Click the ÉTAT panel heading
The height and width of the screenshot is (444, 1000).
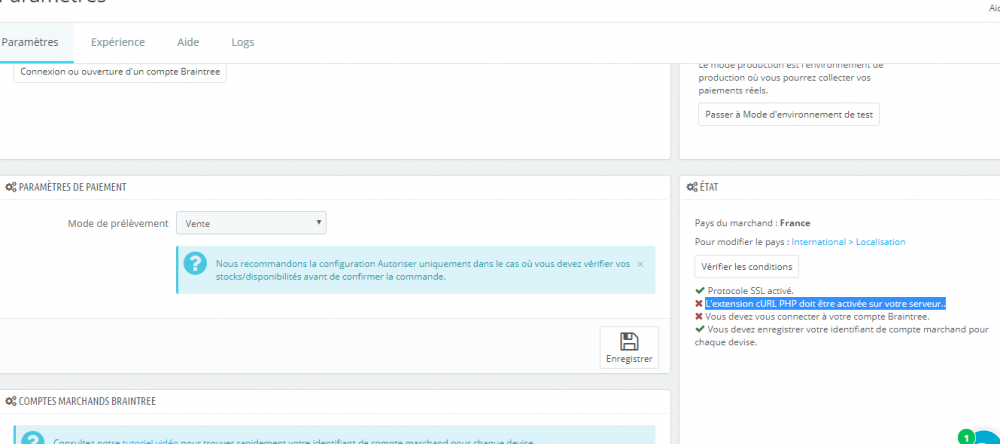pos(710,188)
